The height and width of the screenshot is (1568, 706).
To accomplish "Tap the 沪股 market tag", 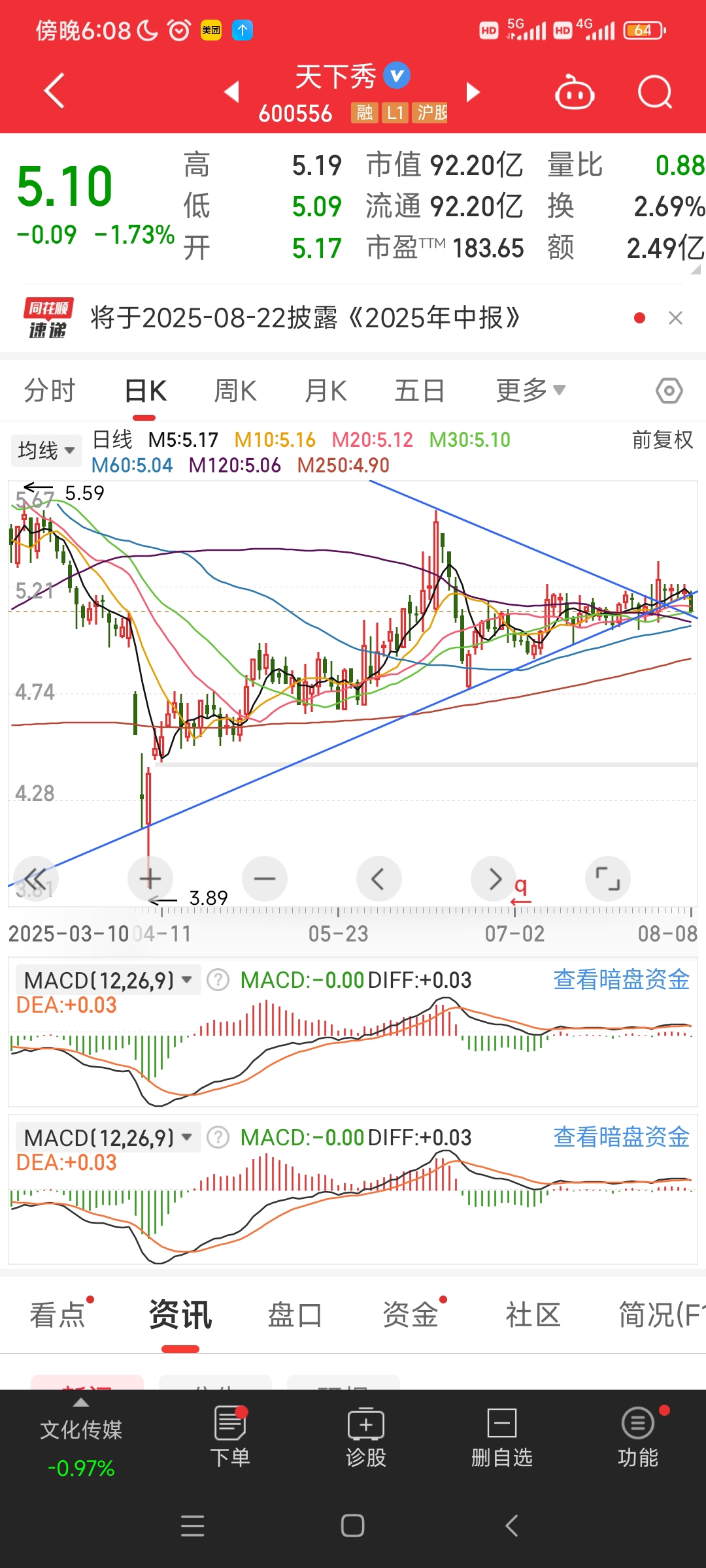I will tap(431, 113).
